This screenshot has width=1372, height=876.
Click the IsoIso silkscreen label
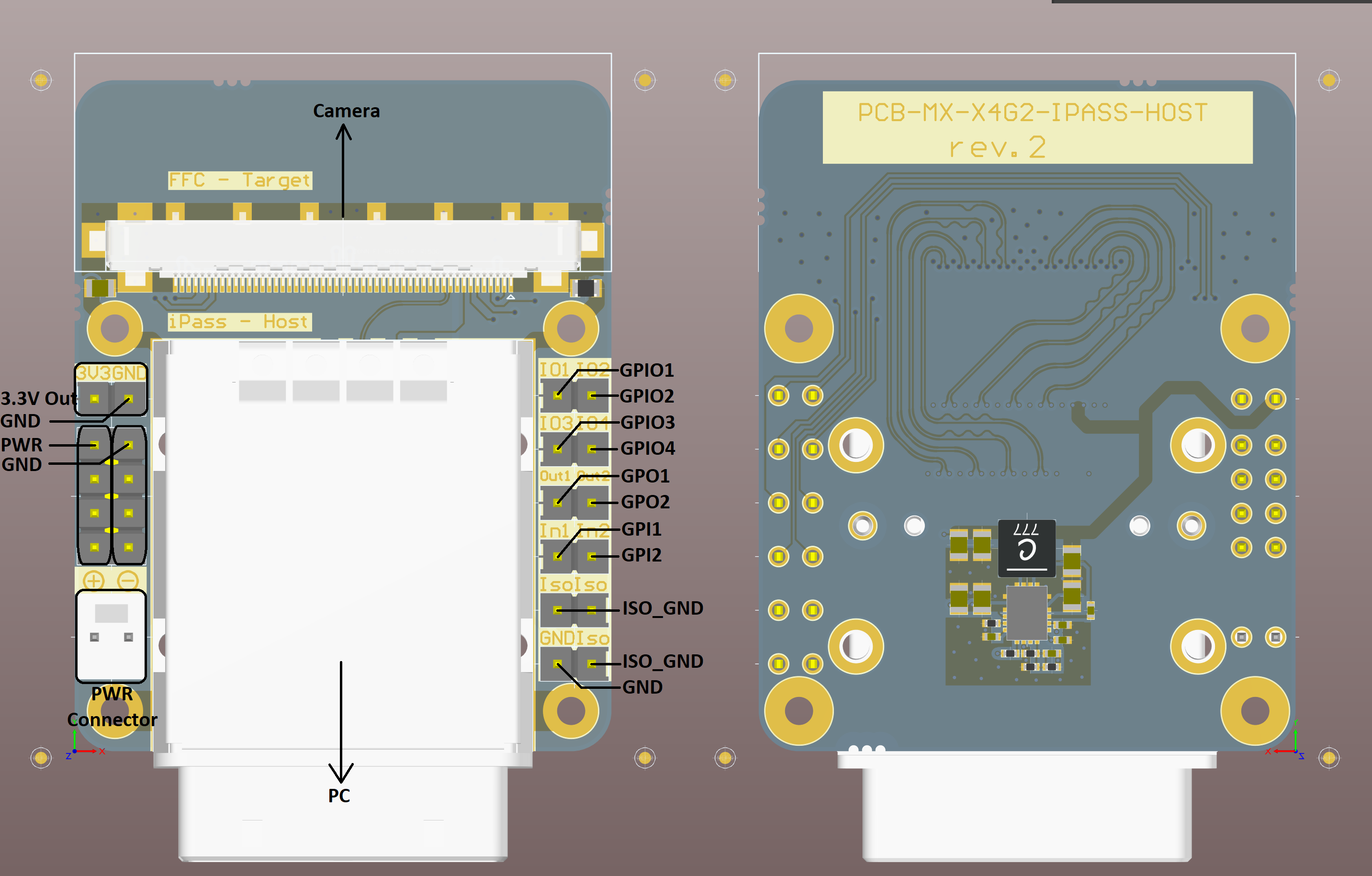click(574, 584)
